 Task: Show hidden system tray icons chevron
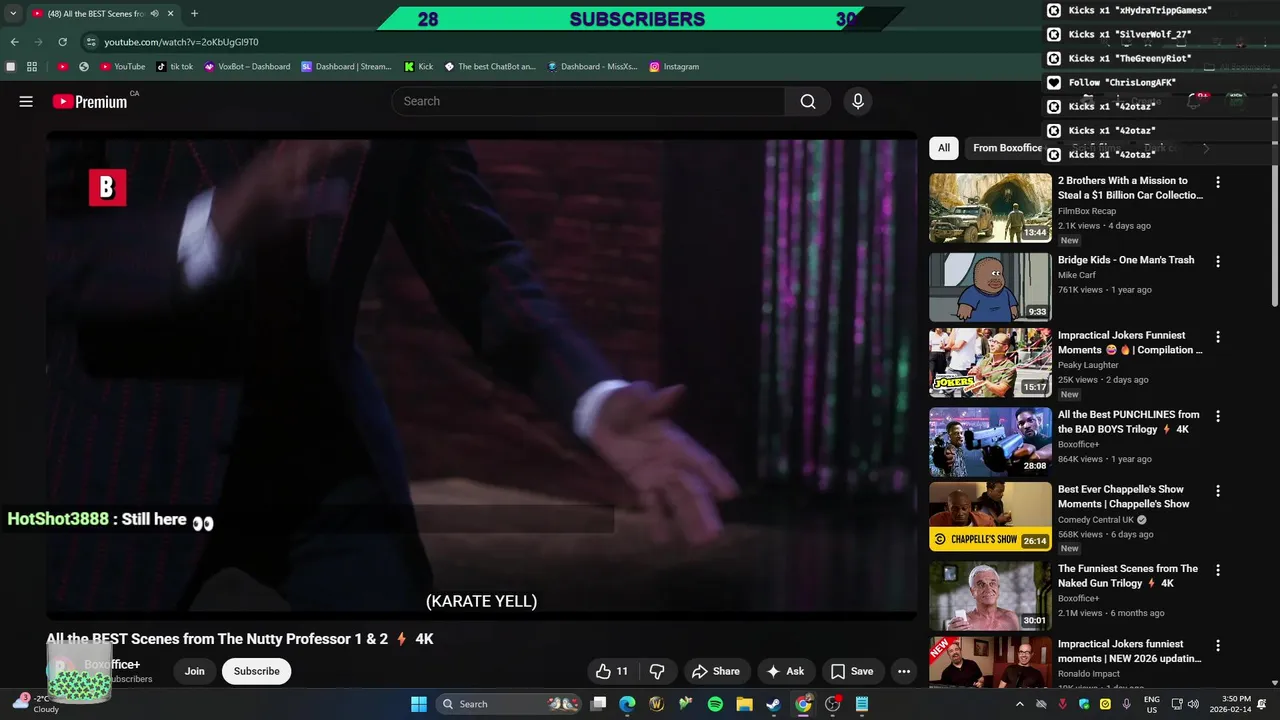click(x=1019, y=704)
